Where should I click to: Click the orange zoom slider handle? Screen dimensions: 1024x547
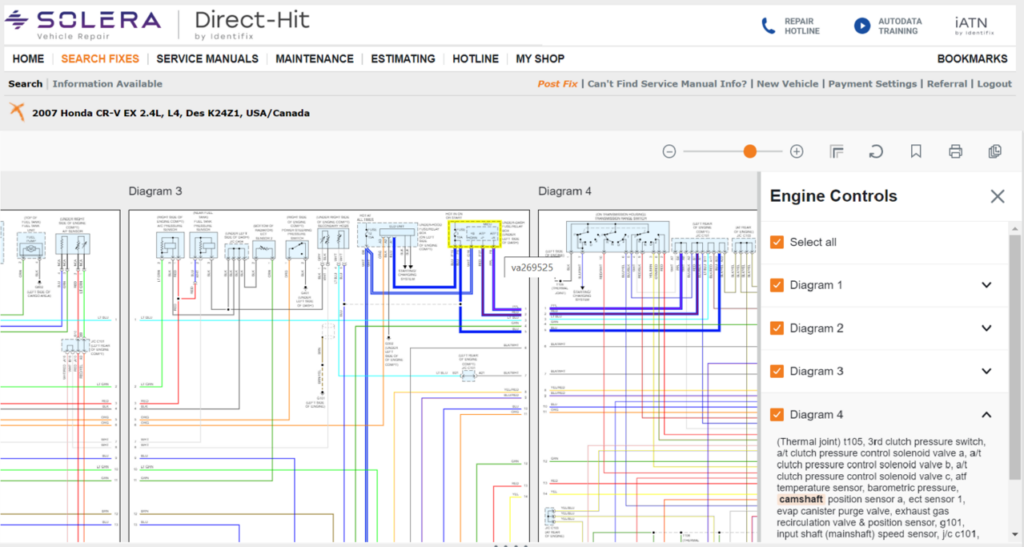[x=749, y=151]
